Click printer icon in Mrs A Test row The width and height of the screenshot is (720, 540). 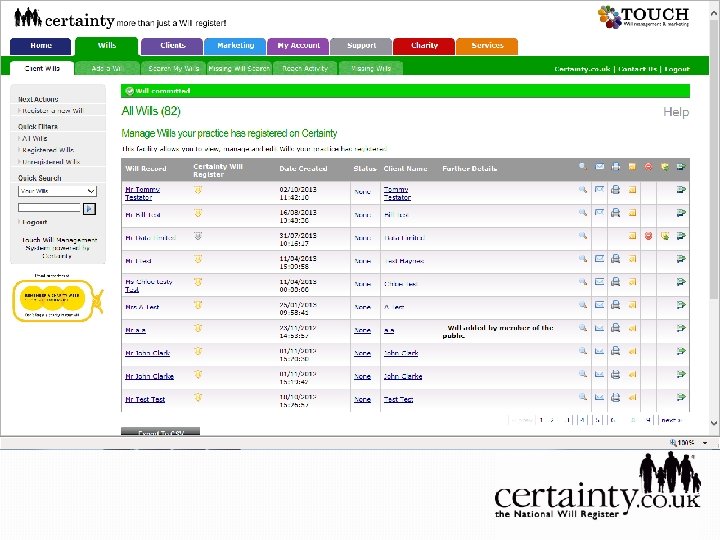616,305
